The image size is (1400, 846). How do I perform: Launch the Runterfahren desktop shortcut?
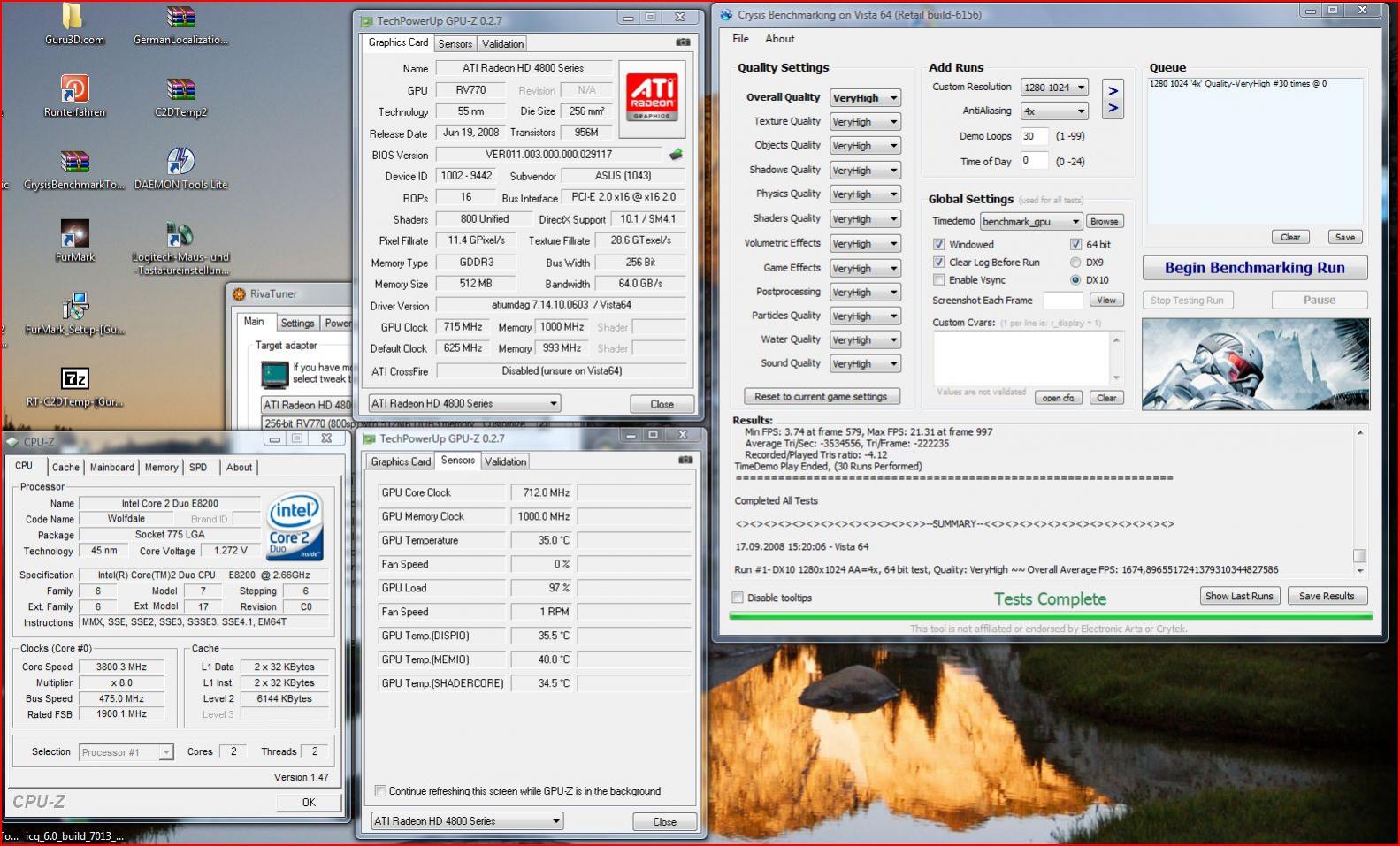74,96
